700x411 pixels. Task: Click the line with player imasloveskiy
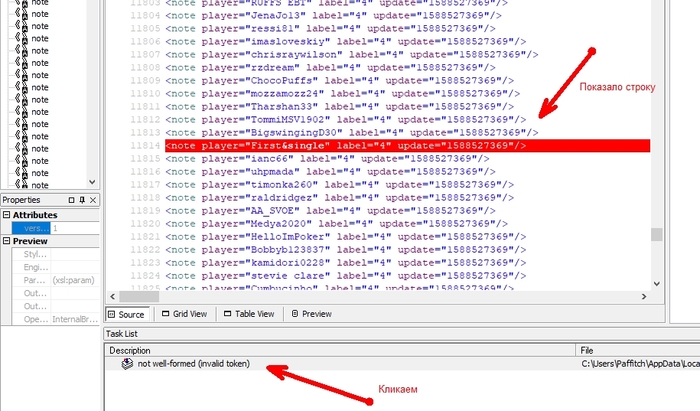click(346, 42)
